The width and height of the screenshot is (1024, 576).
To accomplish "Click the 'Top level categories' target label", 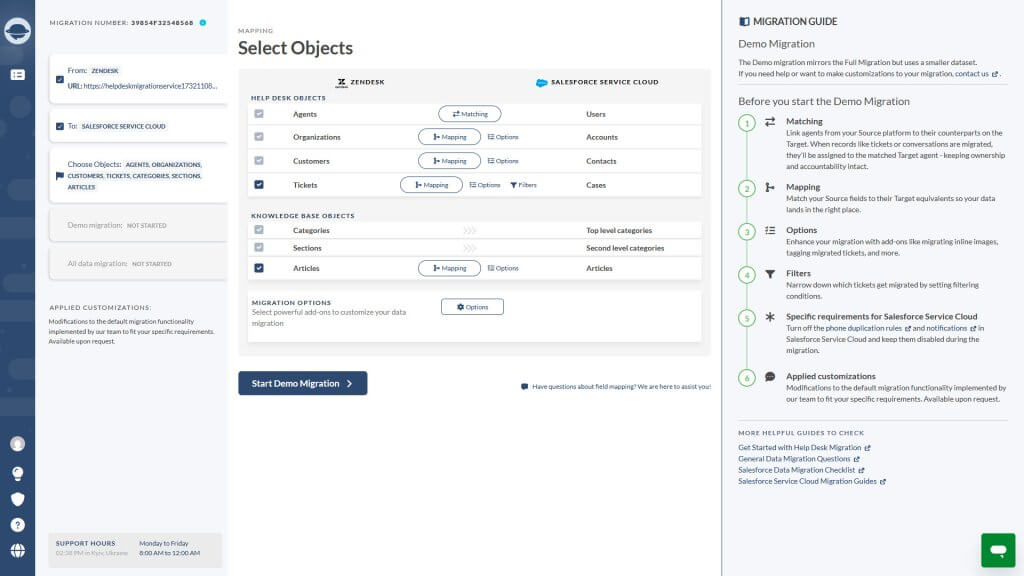I will 618,231.
